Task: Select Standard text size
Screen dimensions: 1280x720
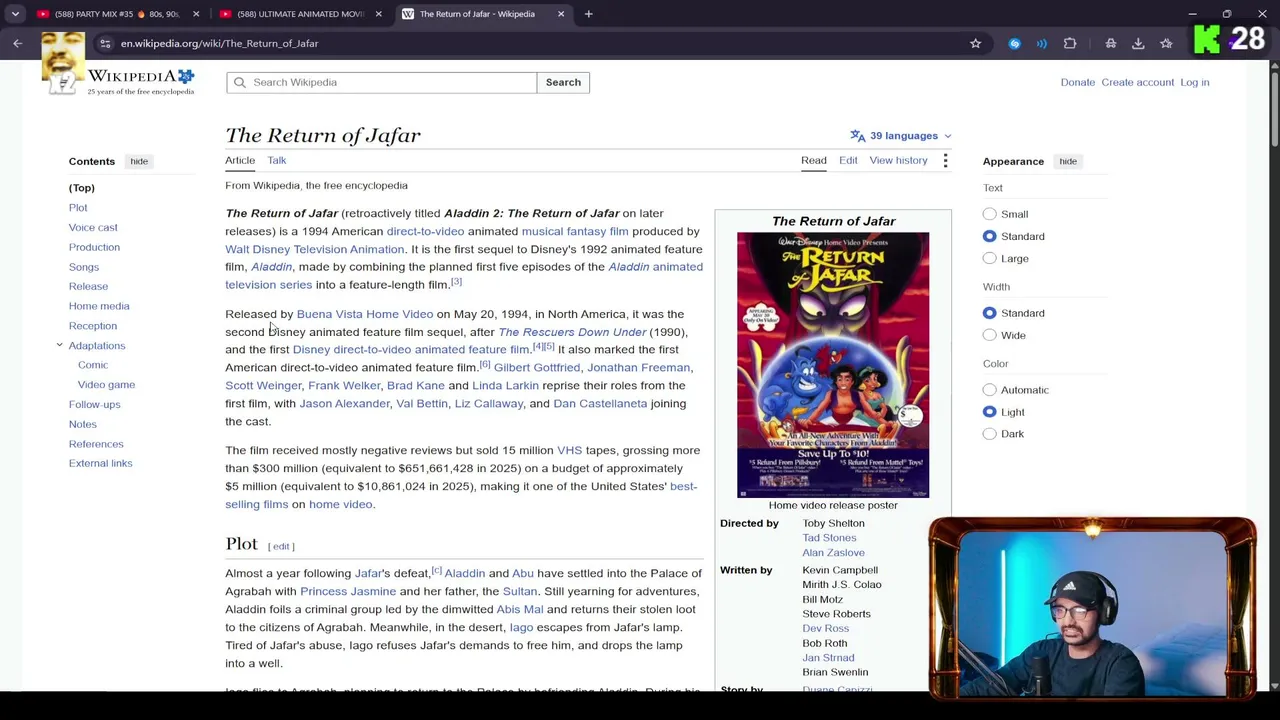Action: (x=989, y=236)
